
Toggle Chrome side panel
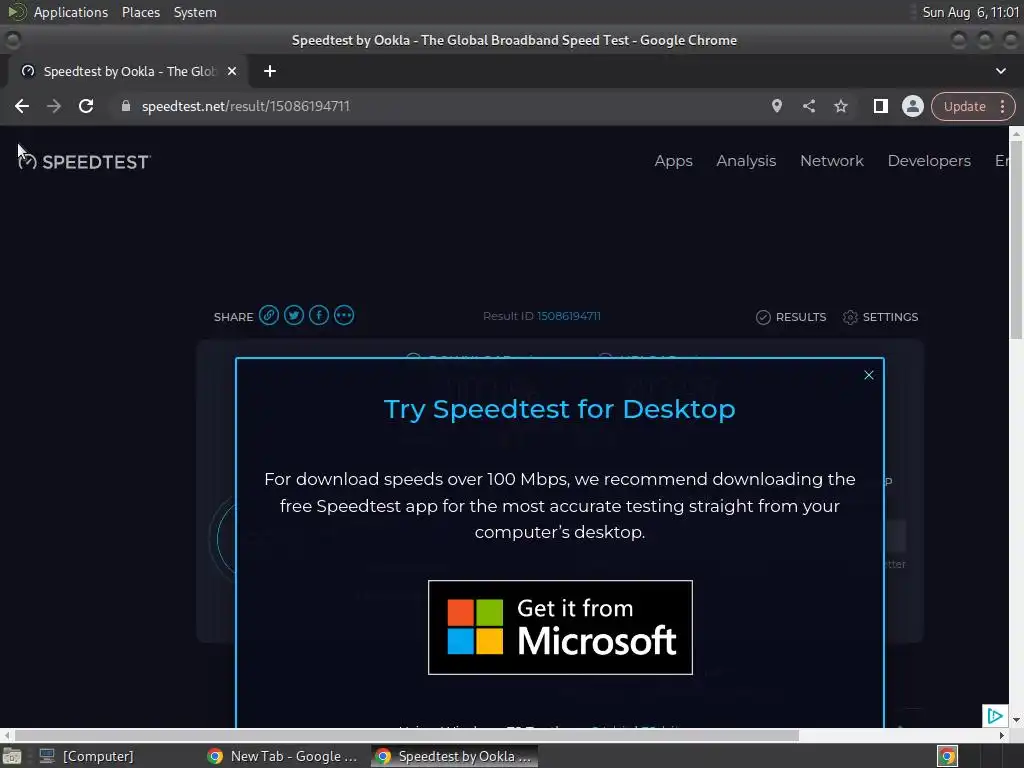(x=880, y=106)
